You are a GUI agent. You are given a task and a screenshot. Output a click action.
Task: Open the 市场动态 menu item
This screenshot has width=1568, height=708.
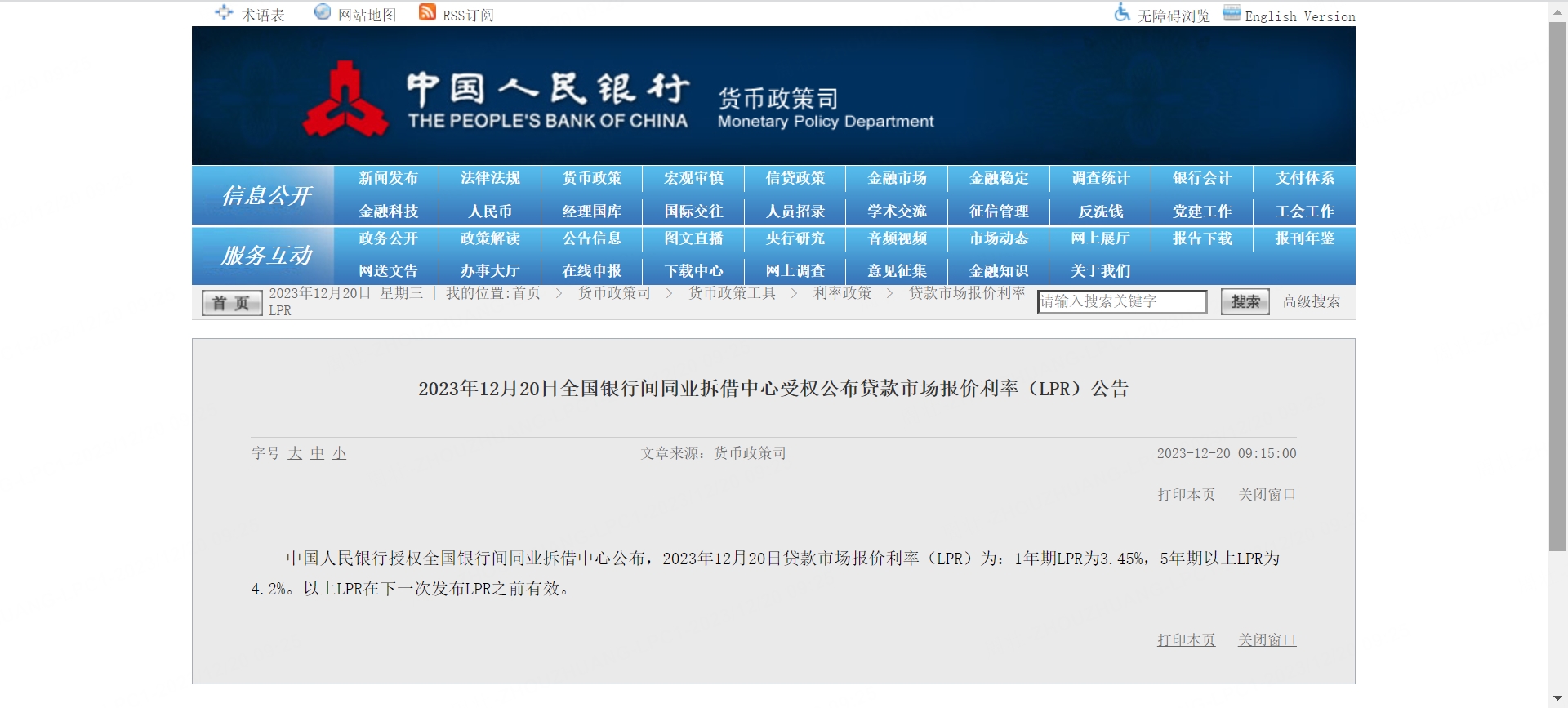coord(999,238)
